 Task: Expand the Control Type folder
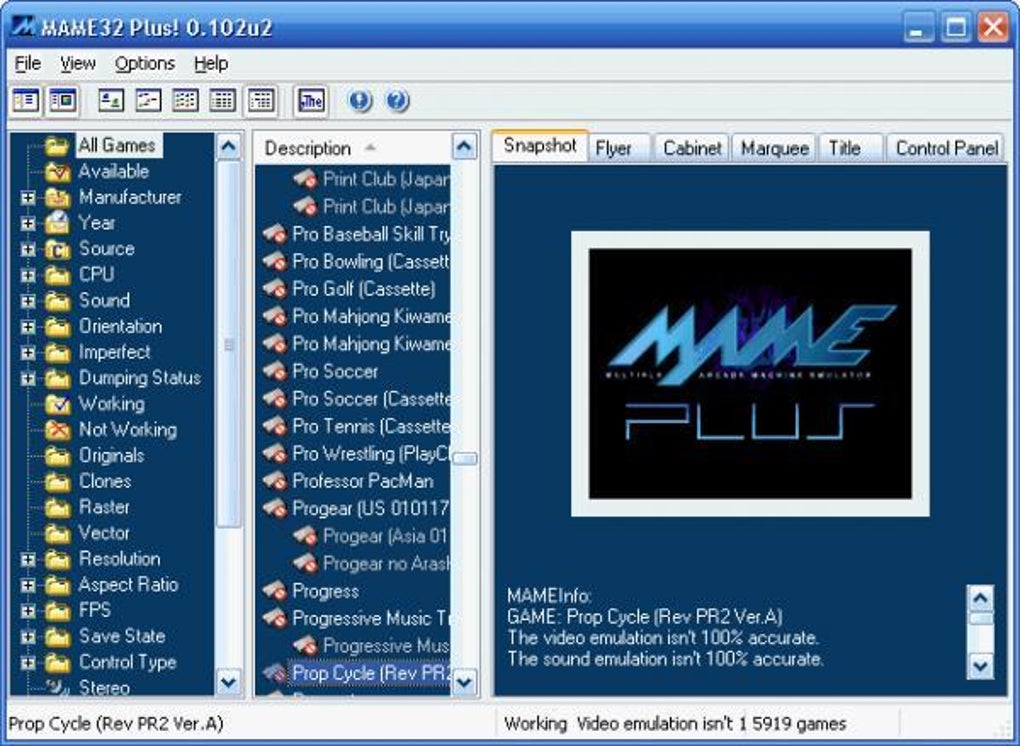point(27,663)
